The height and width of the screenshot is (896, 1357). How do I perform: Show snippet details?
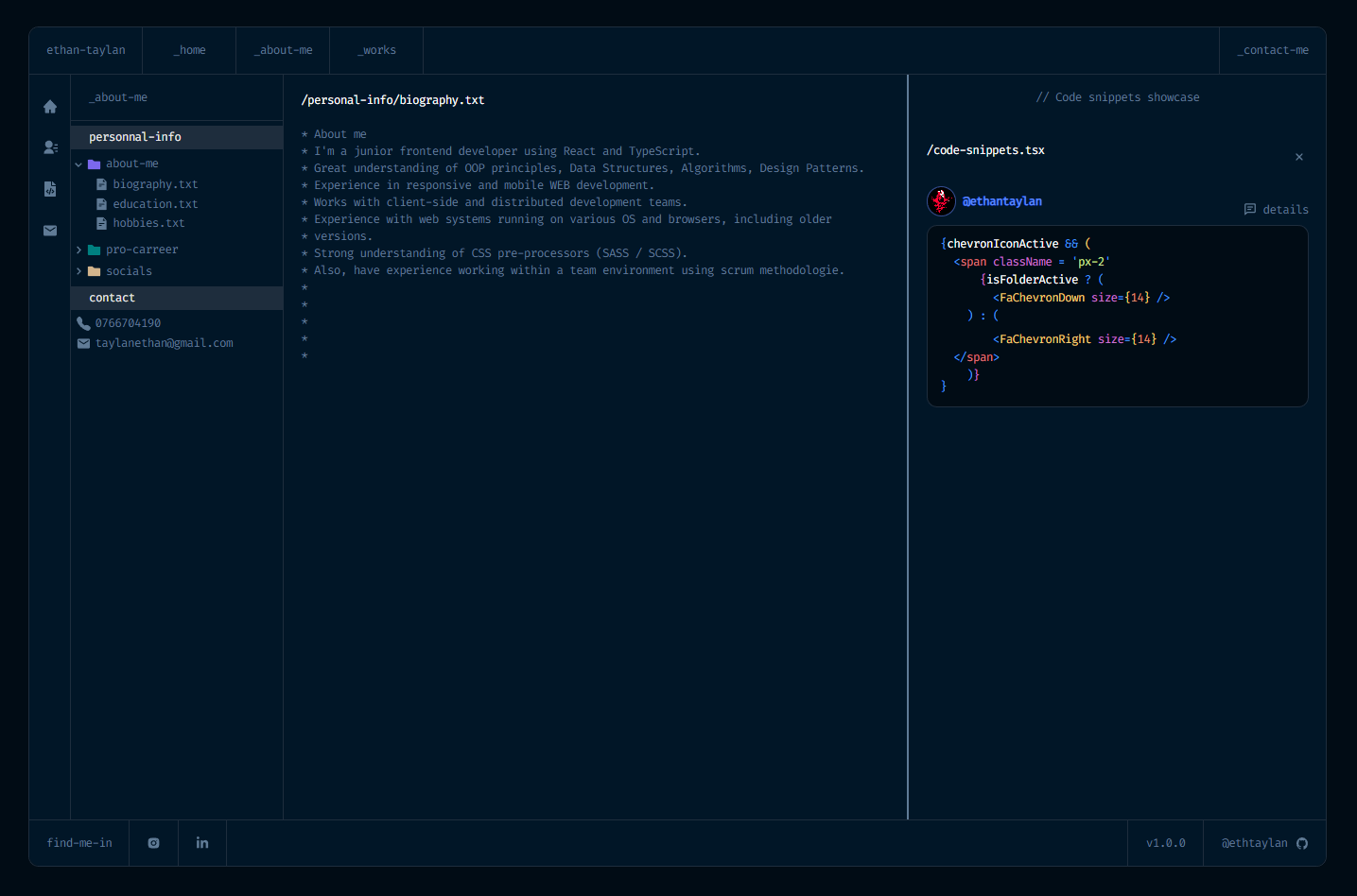pos(1277,210)
